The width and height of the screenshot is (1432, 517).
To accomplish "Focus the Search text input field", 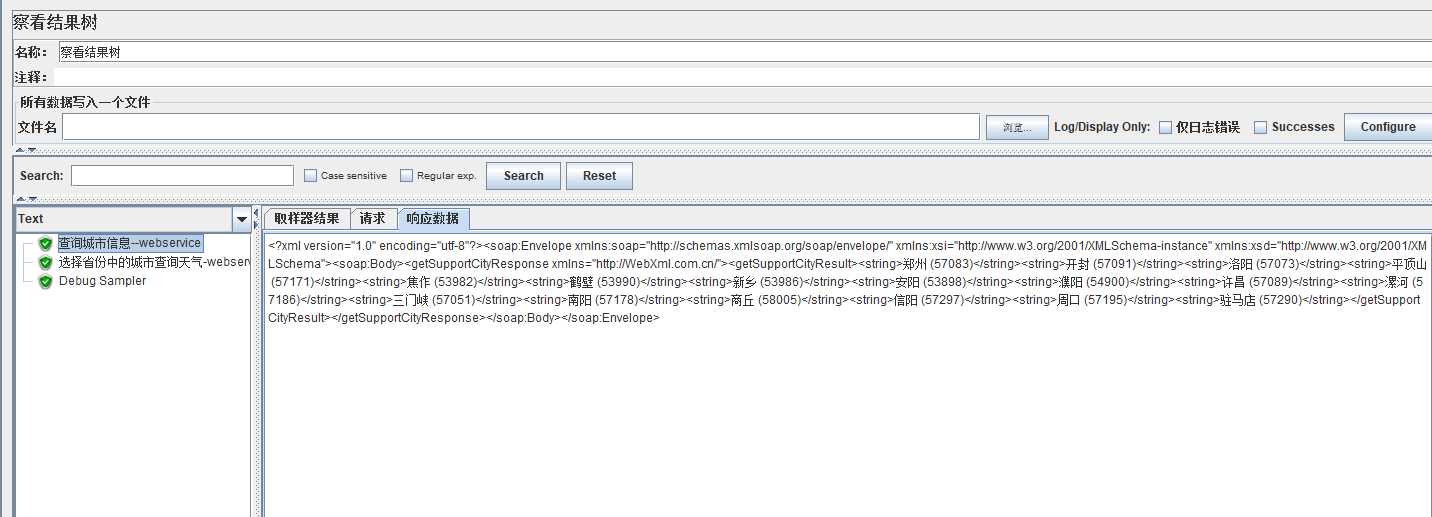I will [x=182, y=176].
